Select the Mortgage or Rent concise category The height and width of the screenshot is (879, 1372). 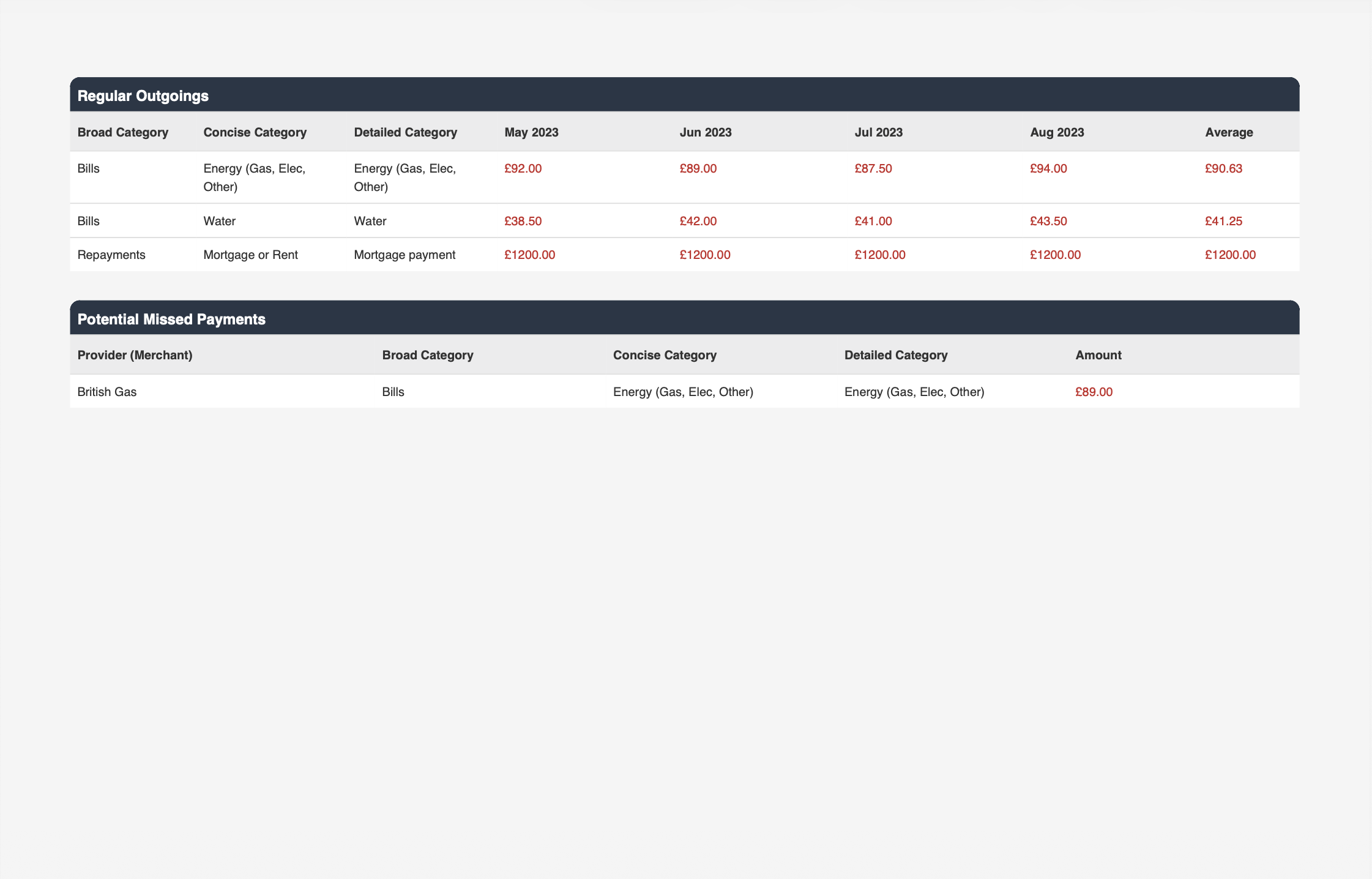pyautogui.click(x=250, y=255)
